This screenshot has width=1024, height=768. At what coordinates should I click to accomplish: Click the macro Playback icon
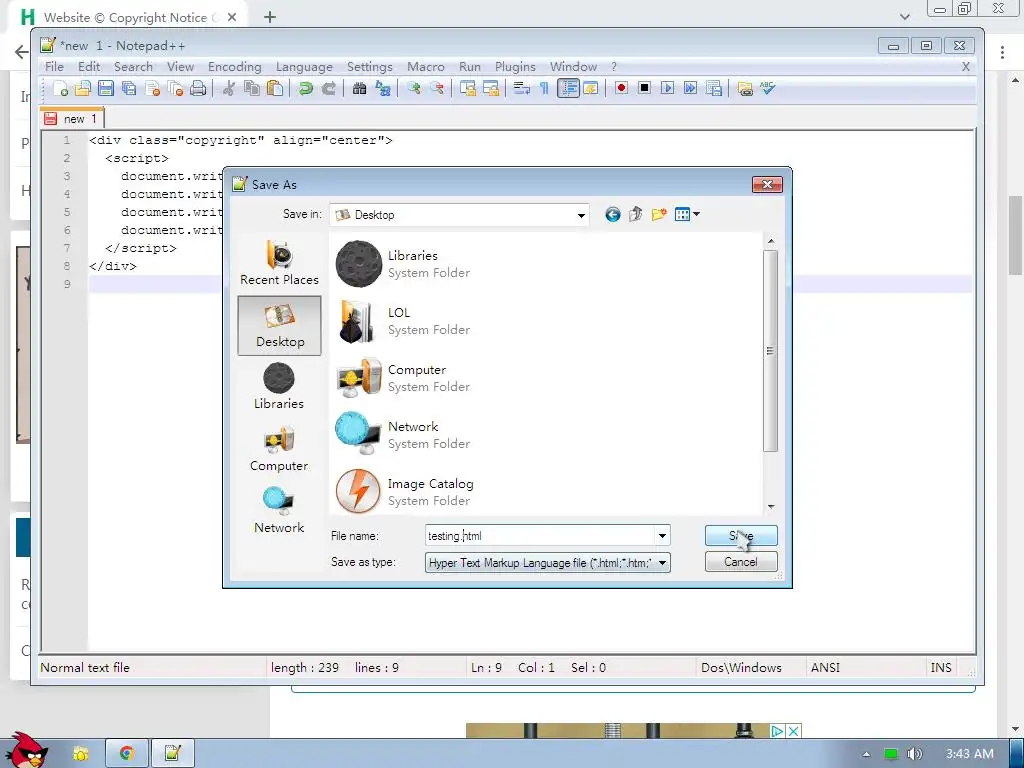point(667,88)
